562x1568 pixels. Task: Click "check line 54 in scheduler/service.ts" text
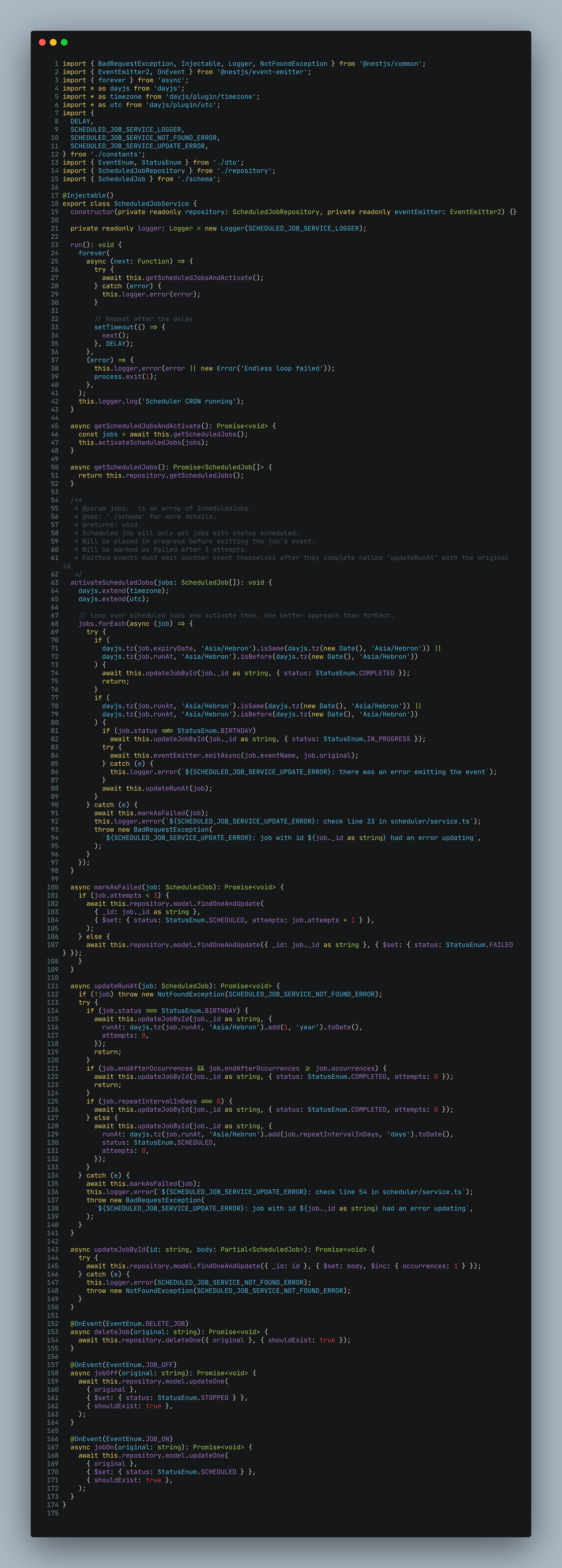point(388,1192)
